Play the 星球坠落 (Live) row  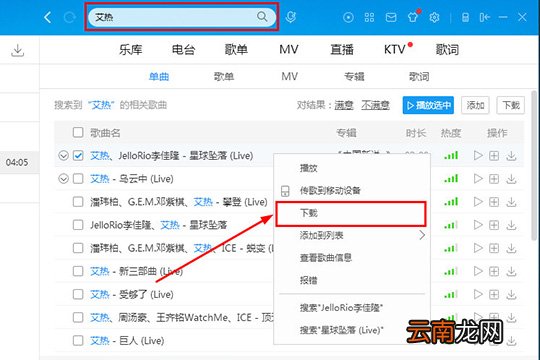(478, 156)
